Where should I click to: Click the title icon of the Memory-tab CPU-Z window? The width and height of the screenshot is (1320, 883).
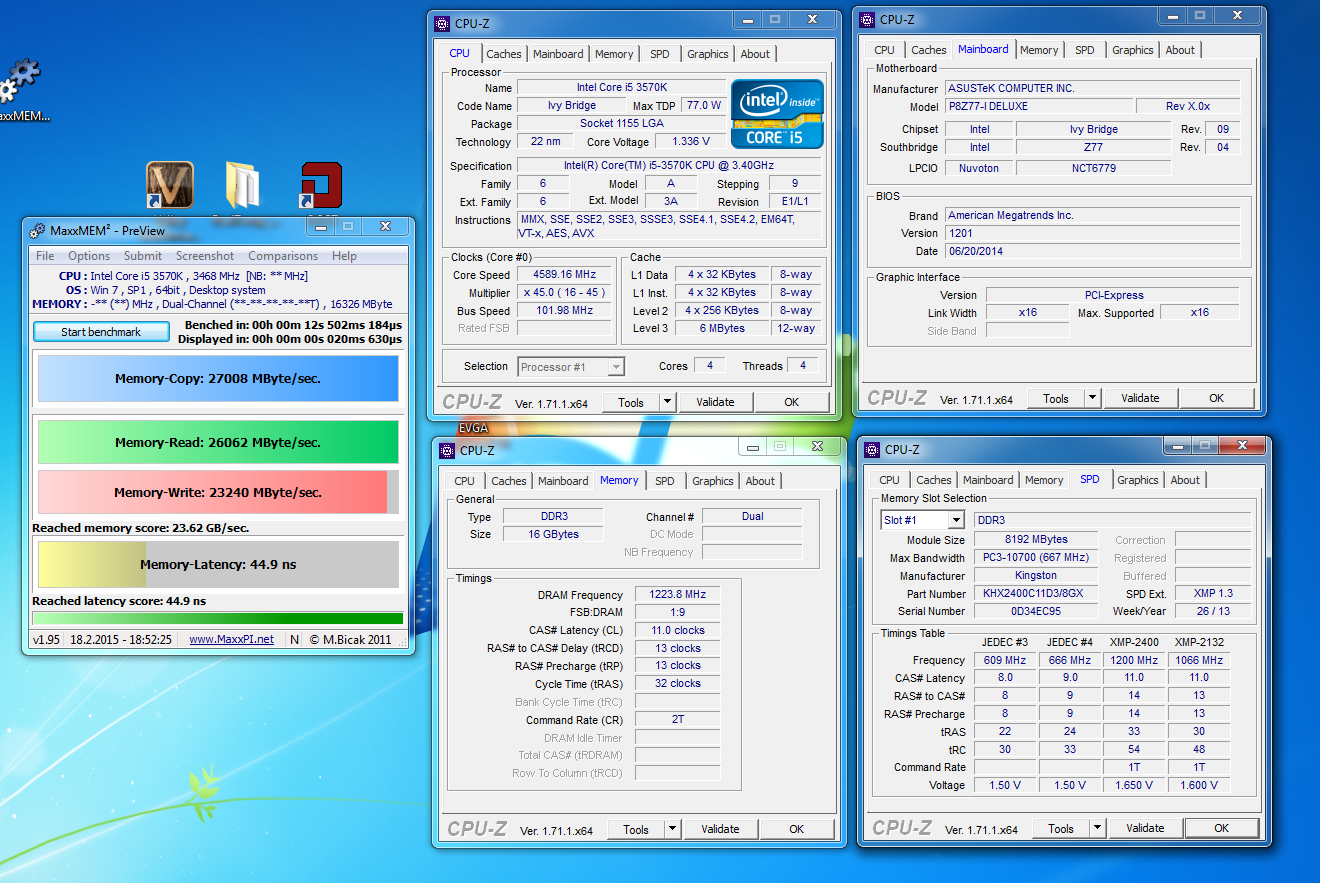448,450
